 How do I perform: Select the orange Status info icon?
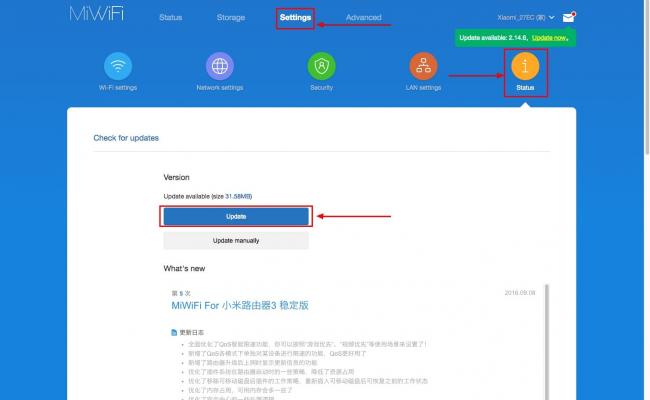click(525, 66)
